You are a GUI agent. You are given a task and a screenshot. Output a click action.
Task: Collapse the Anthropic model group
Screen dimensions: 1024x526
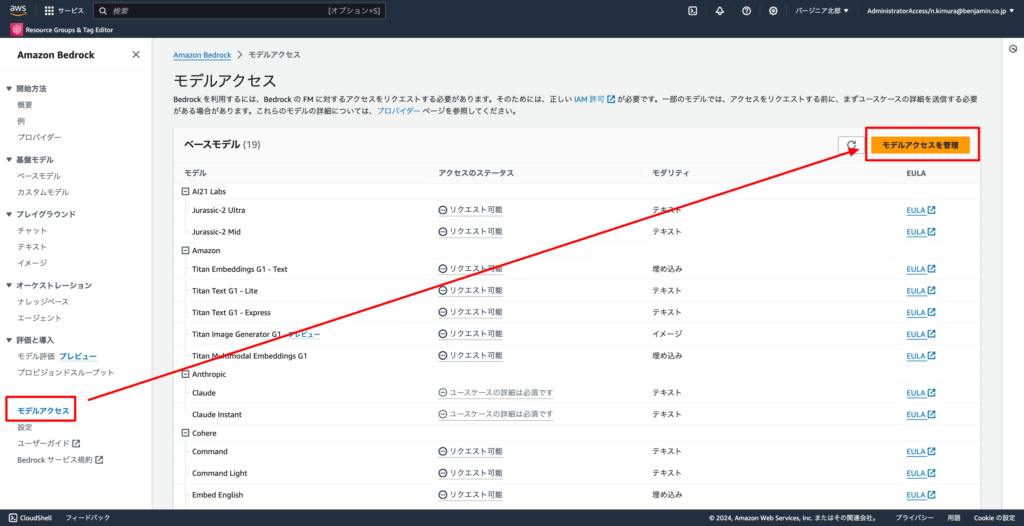point(185,374)
